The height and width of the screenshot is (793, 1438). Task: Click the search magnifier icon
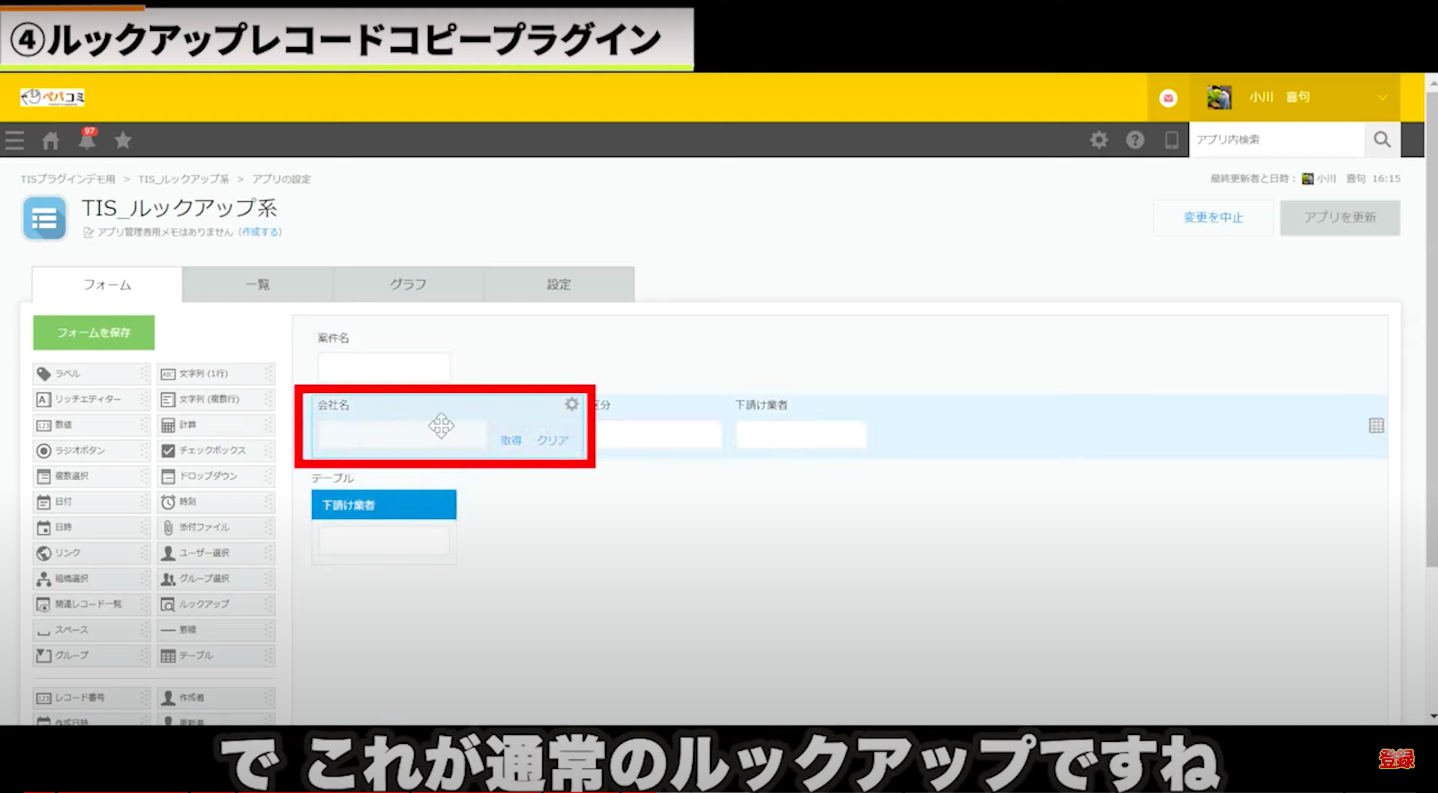coord(1382,140)
